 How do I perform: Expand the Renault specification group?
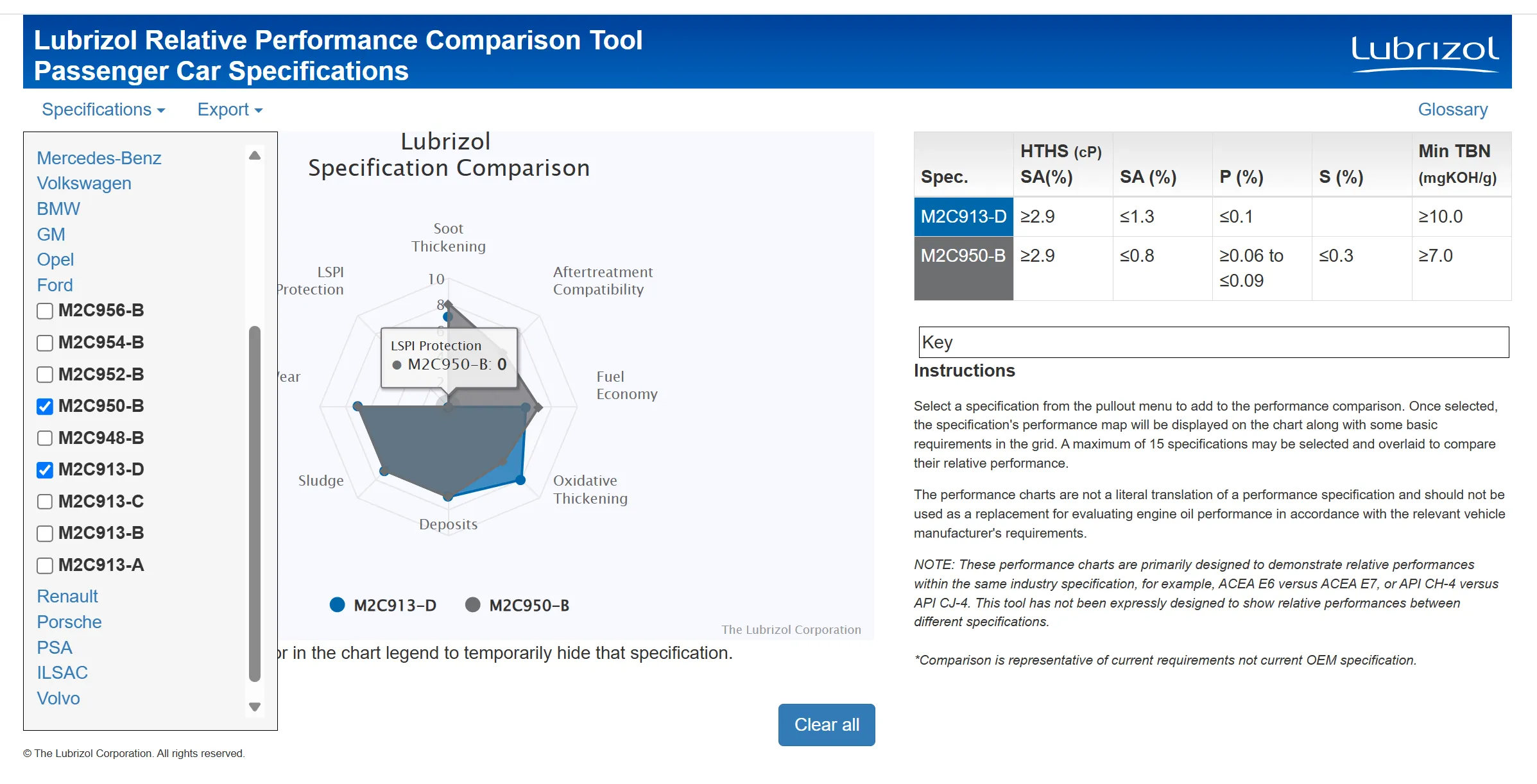tap(67, 597)
